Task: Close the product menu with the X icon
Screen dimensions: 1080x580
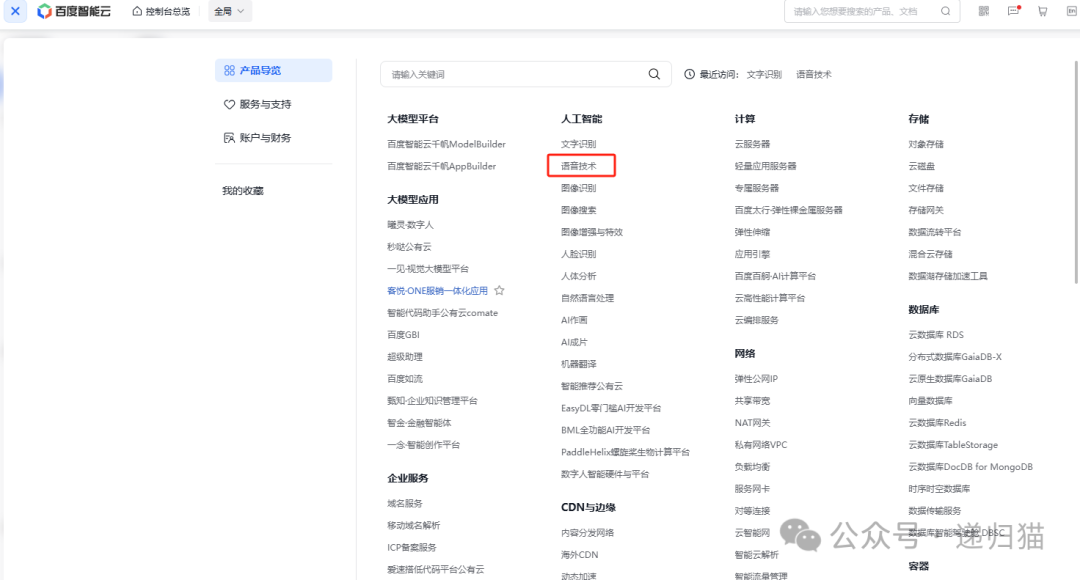Action: (x=15, y=11)
